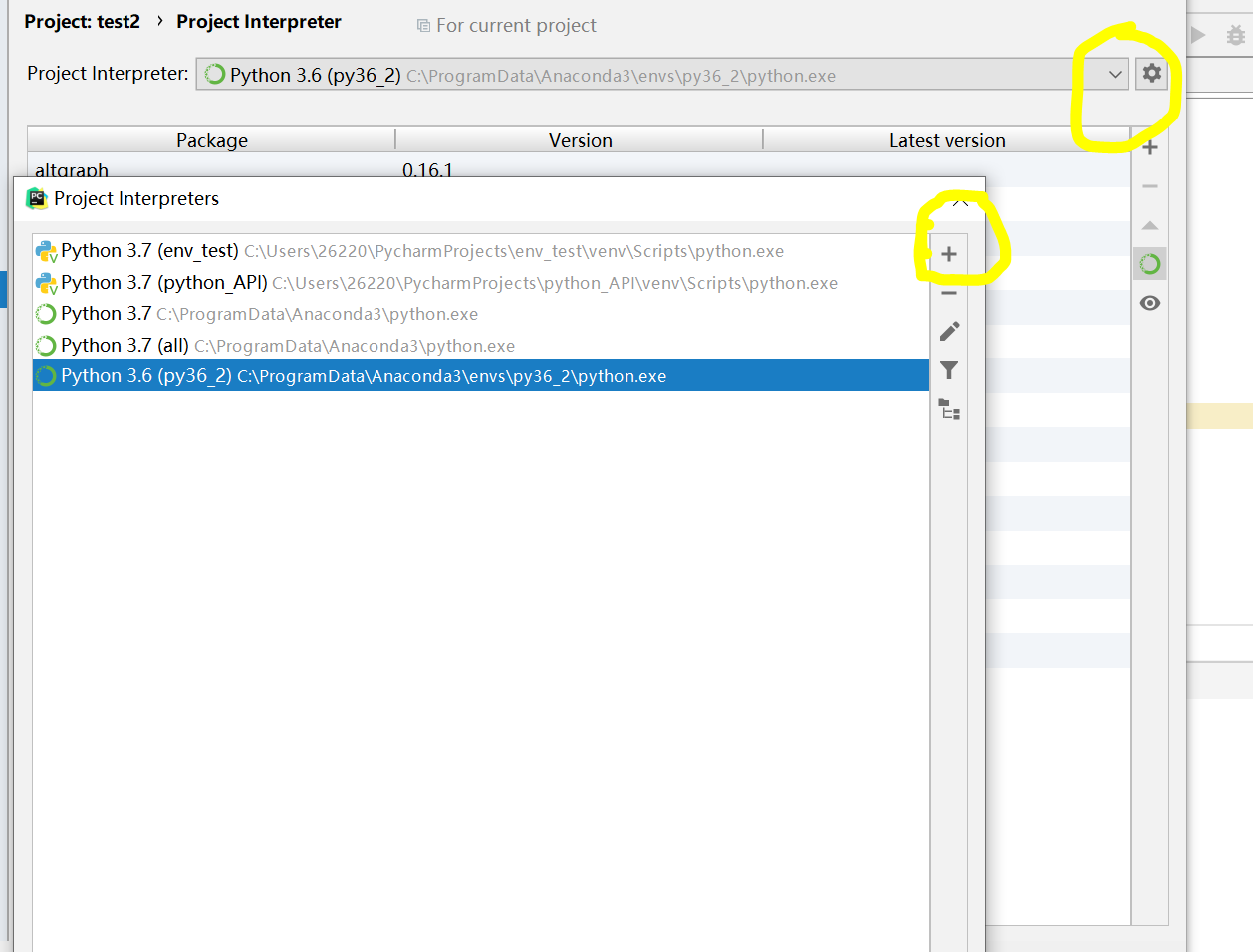Viewport: 1253px width, 952px height.
Task: Select Python 3.7 Anaconda3 python.exe interpreter
Action: [481, 314]
